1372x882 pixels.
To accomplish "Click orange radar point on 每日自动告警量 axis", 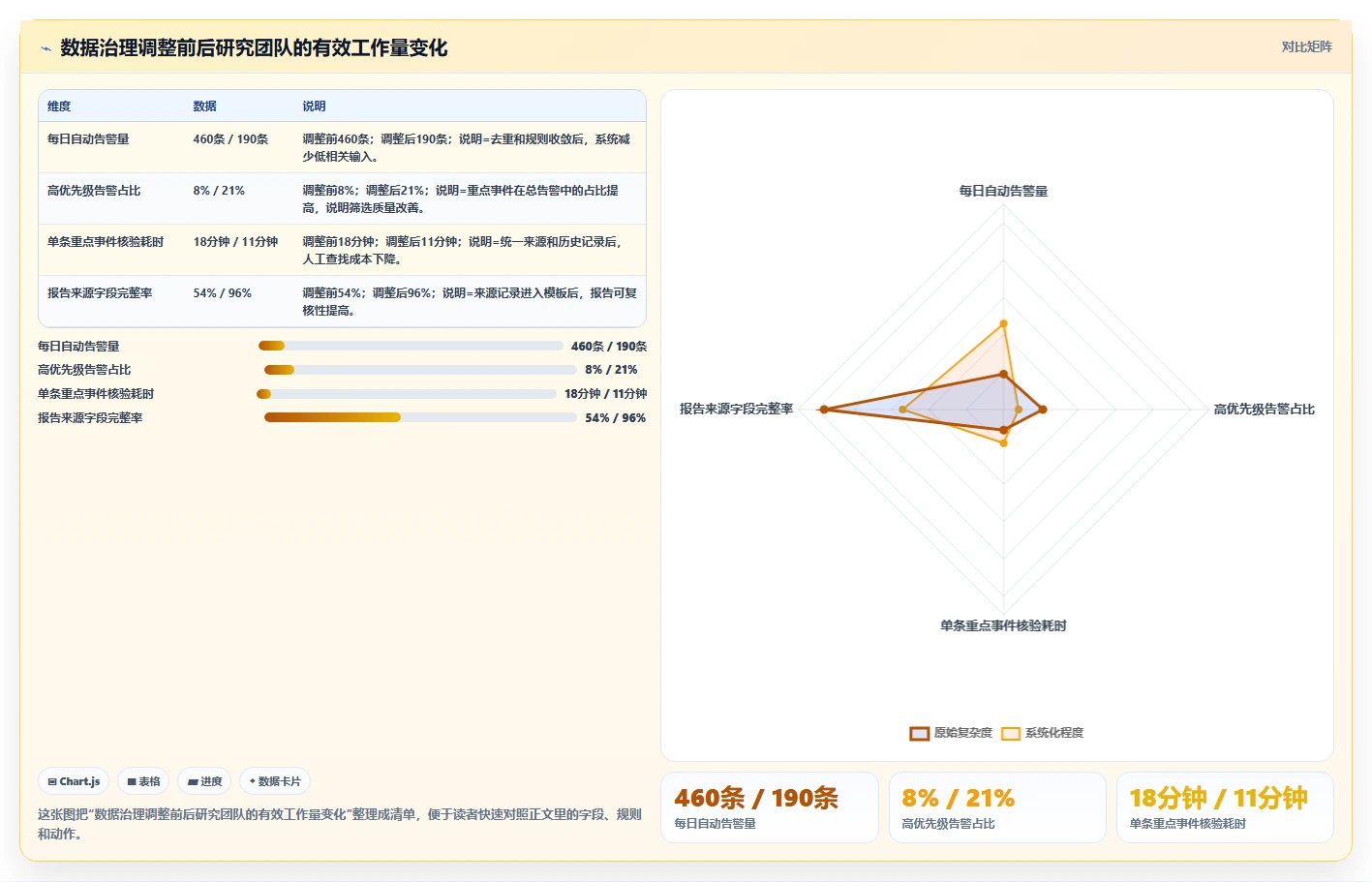I will click(x=1003, y=323).
